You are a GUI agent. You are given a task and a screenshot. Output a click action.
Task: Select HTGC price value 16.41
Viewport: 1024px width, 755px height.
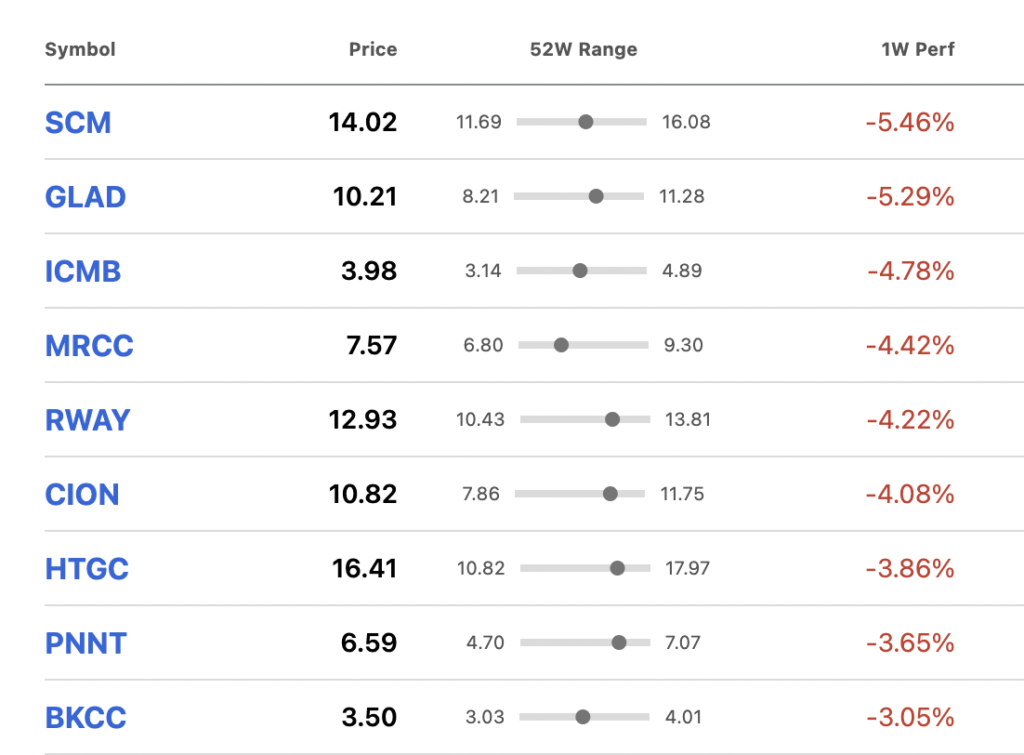[364, 569]
